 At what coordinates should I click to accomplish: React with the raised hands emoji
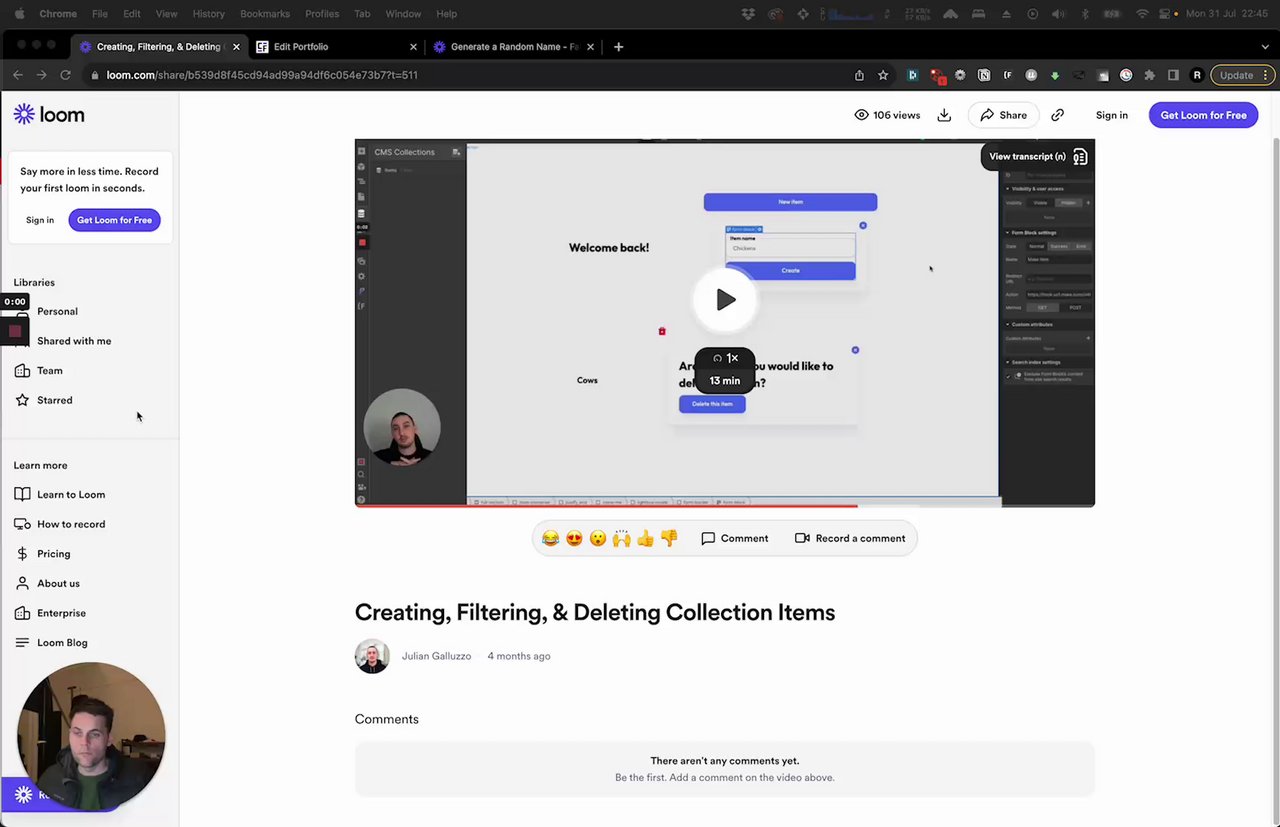(622, 538)
